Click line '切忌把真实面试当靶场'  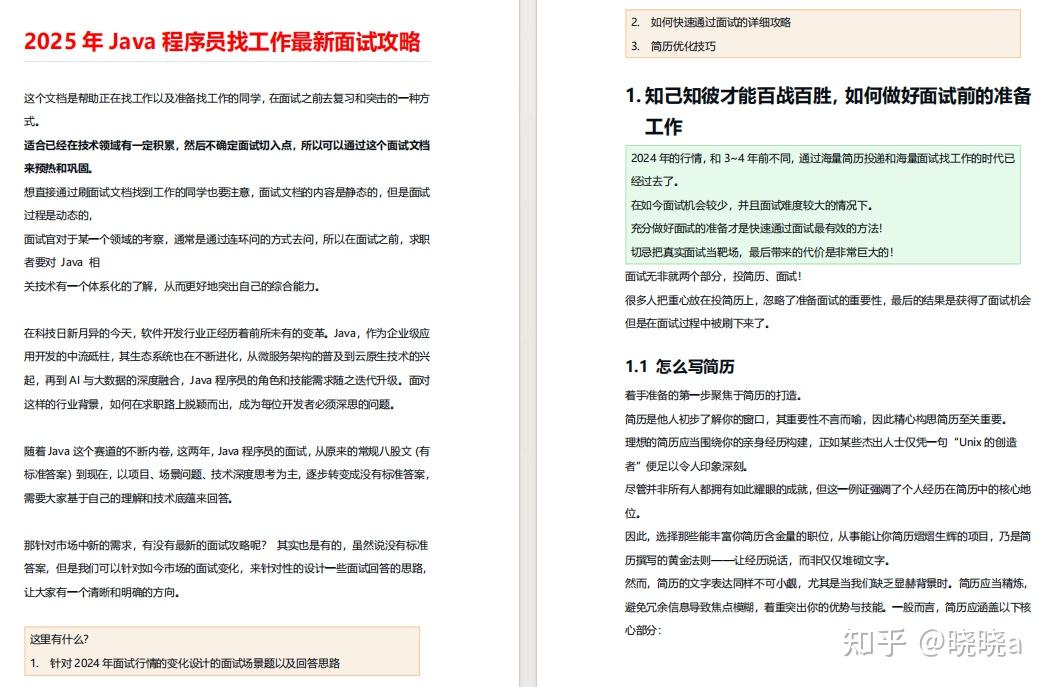pos(762,252)
